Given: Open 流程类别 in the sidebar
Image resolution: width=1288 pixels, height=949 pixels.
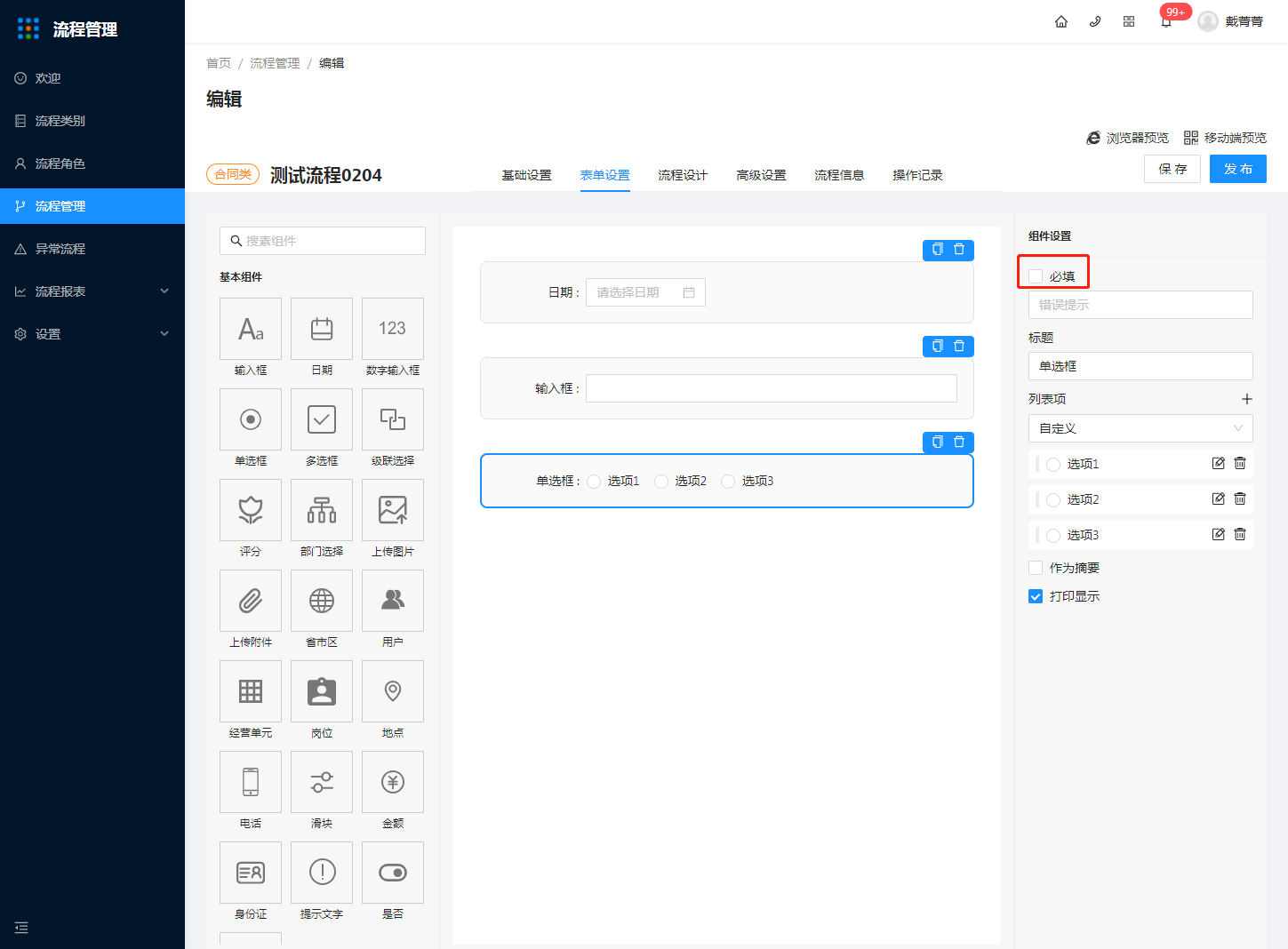Looking at the screenshot, I should [92, 121].
